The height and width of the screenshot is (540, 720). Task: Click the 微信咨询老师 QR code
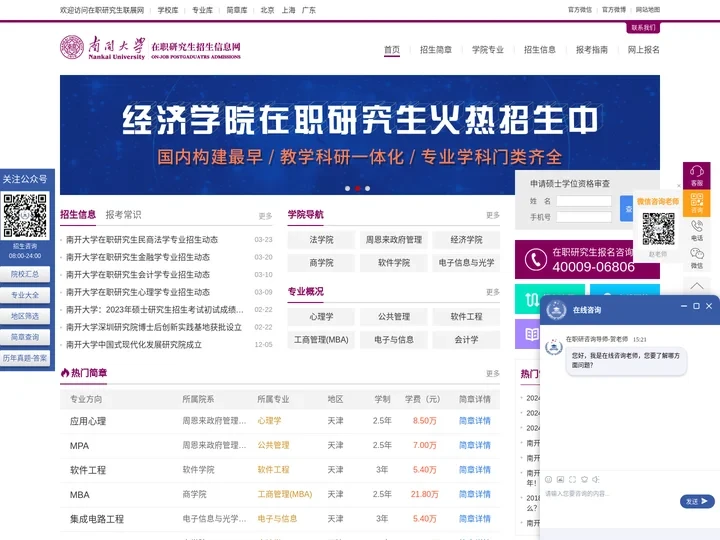[658, 229]
